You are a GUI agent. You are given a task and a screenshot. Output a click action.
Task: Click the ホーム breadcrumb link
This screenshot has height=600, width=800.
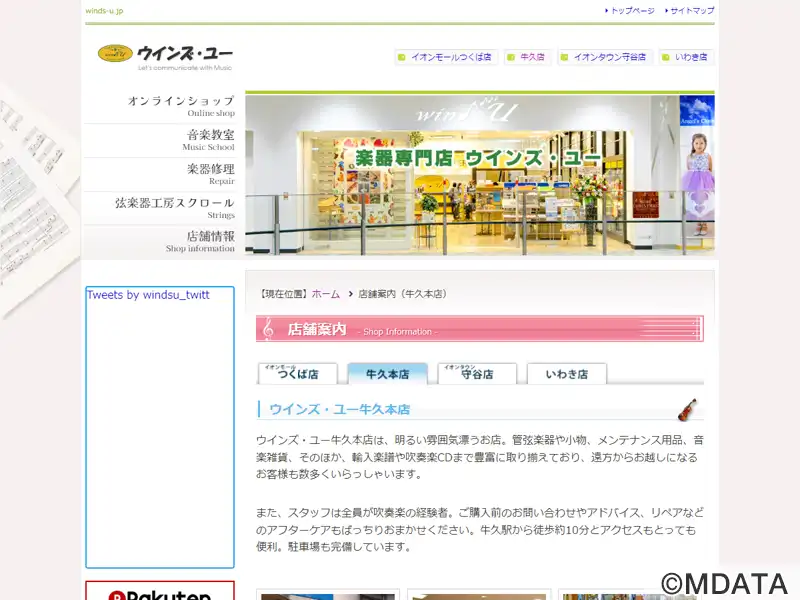pyautogui.click(x=326, y=294)
